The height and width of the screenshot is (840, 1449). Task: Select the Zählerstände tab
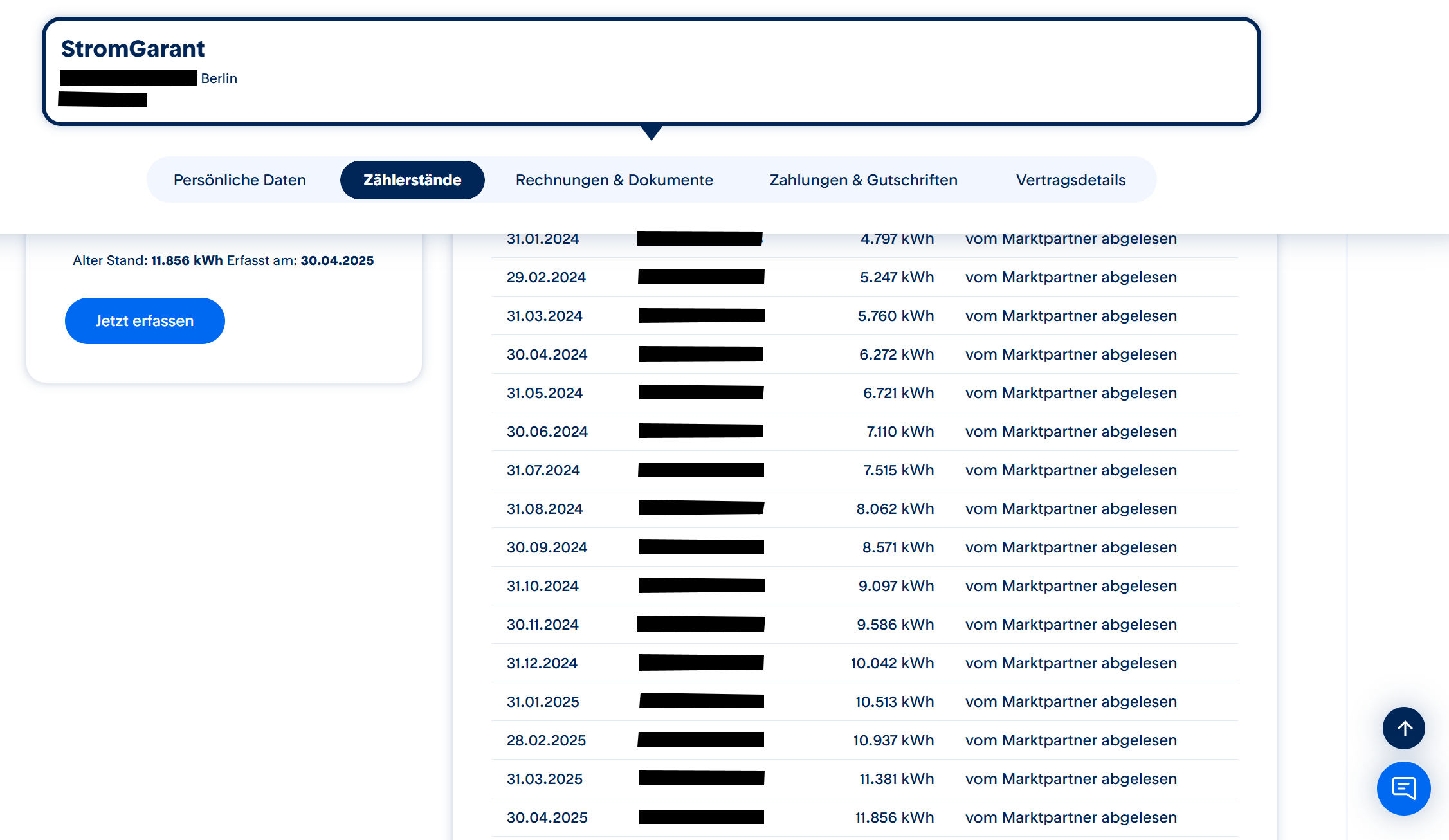[412, 180]
